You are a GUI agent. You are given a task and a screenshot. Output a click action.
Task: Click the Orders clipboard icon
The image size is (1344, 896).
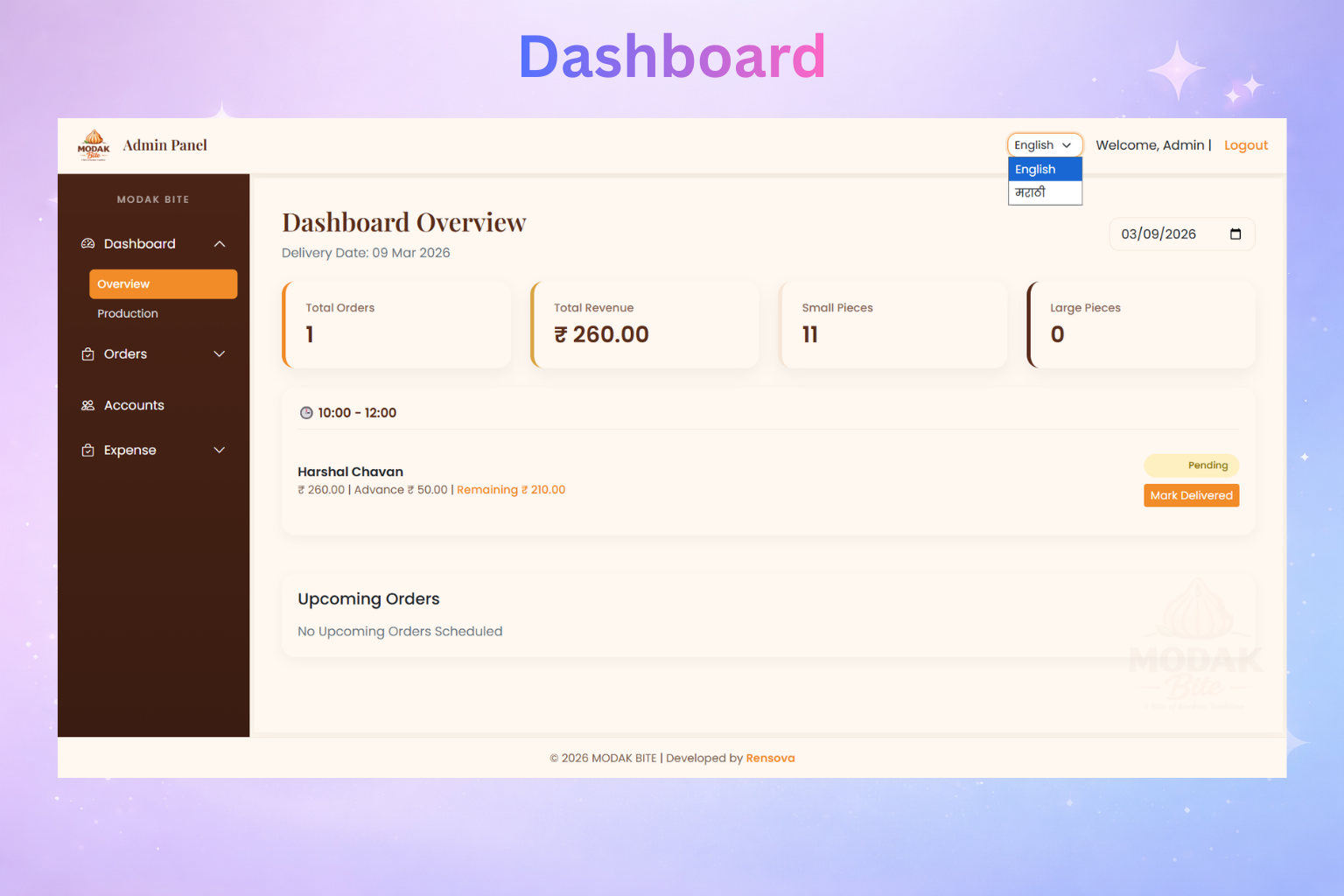[87, 354]
